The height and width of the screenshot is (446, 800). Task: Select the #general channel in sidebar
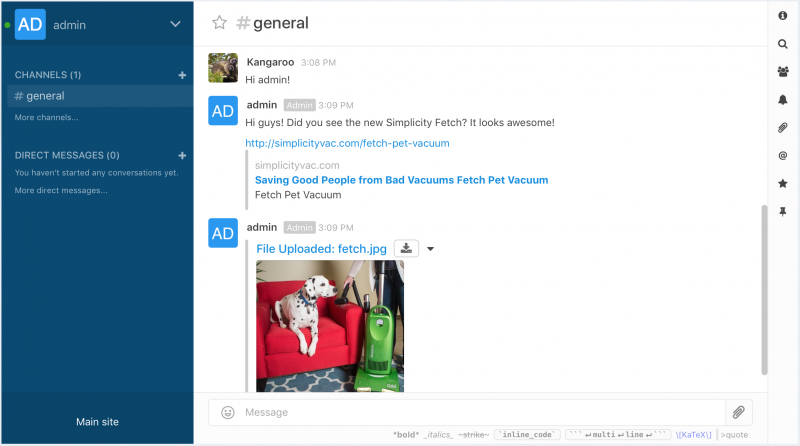(x=101, y=96)
